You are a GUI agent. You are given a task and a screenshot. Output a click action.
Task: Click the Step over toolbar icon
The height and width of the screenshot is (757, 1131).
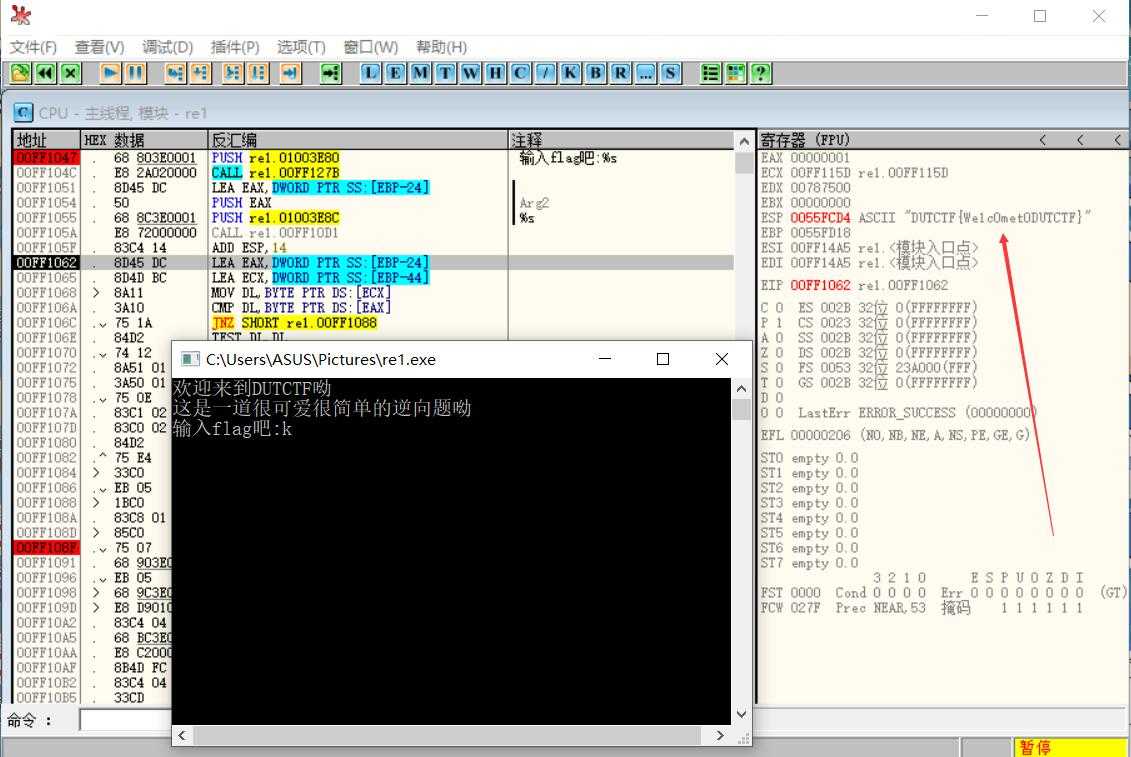pos(200,73)
